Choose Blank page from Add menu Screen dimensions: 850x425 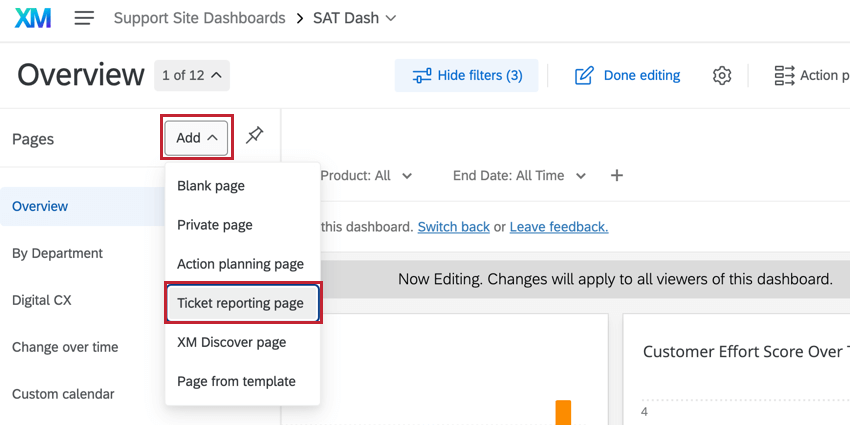pyautogui.click(x=211, y=185)
